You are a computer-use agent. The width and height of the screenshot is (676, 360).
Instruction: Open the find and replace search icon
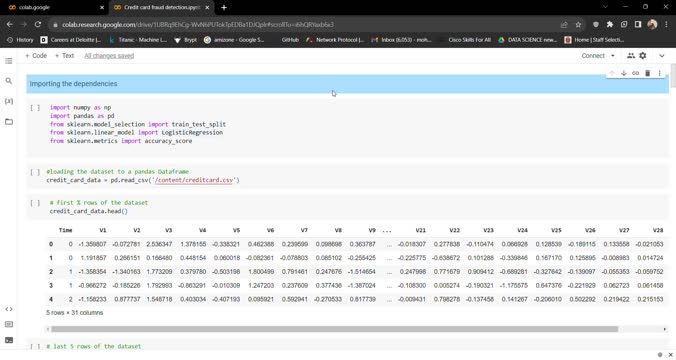(x=9, y=81)
